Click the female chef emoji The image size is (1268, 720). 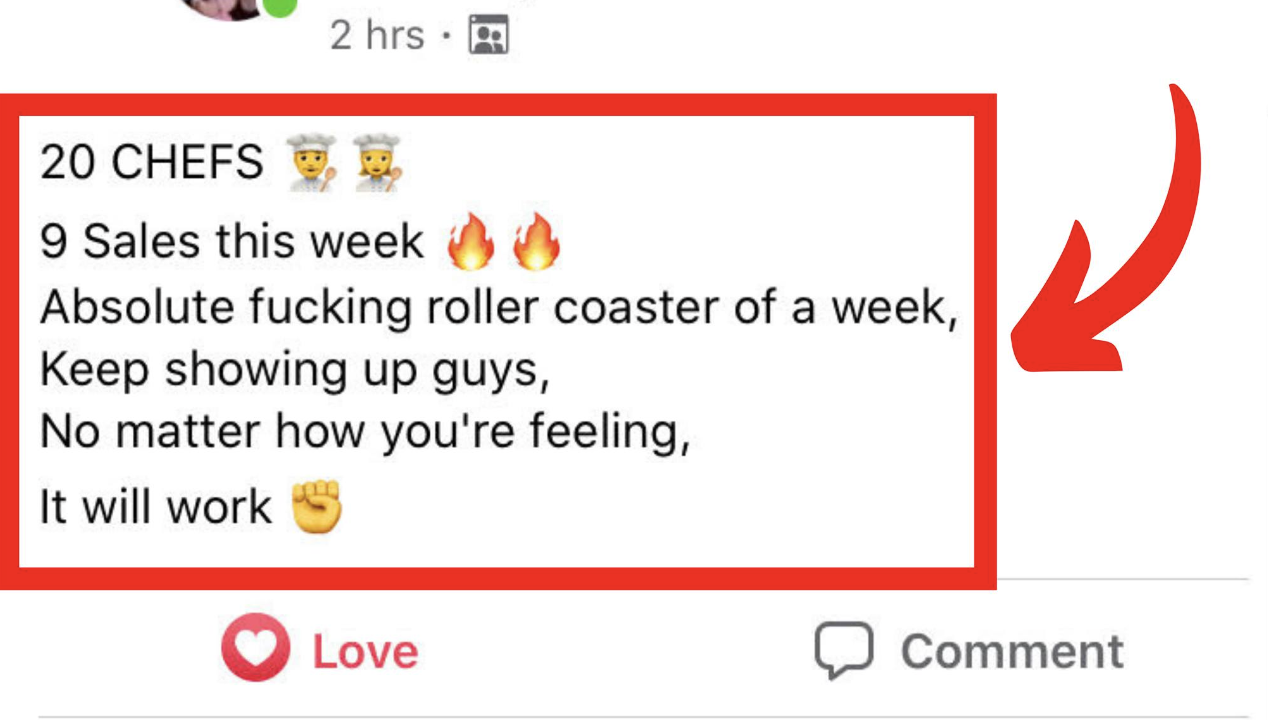coord(376,162)
